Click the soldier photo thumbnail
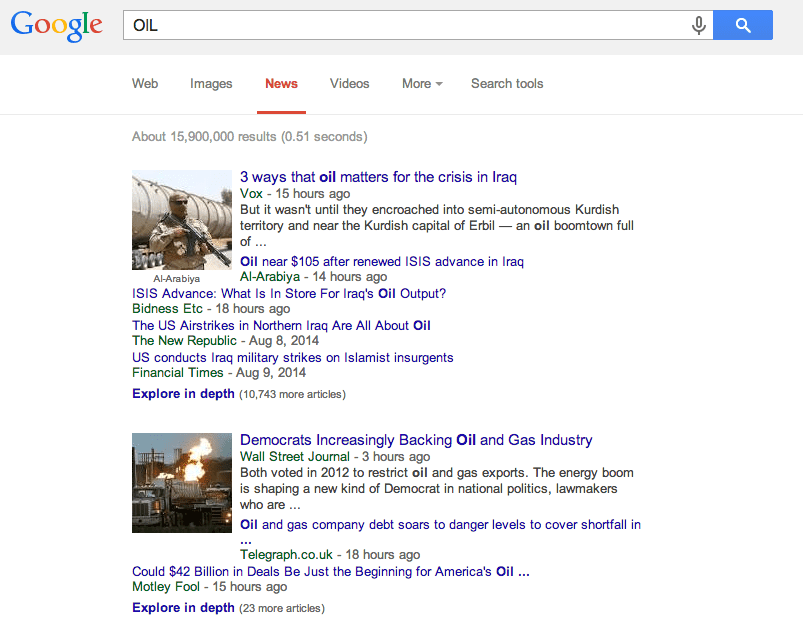 pos(182,220)
